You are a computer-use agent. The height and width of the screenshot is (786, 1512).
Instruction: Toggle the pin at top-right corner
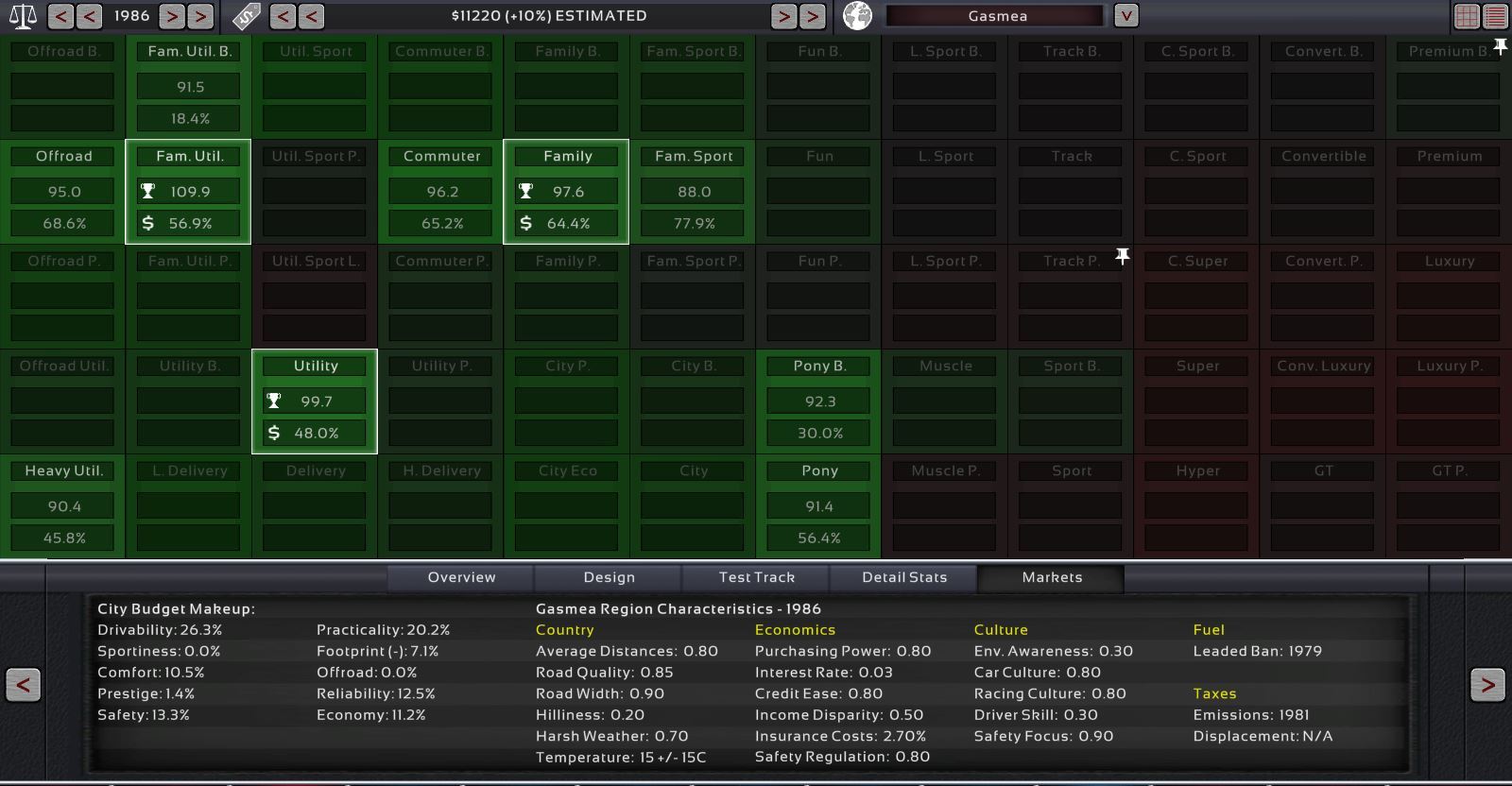pos(1501,46)
